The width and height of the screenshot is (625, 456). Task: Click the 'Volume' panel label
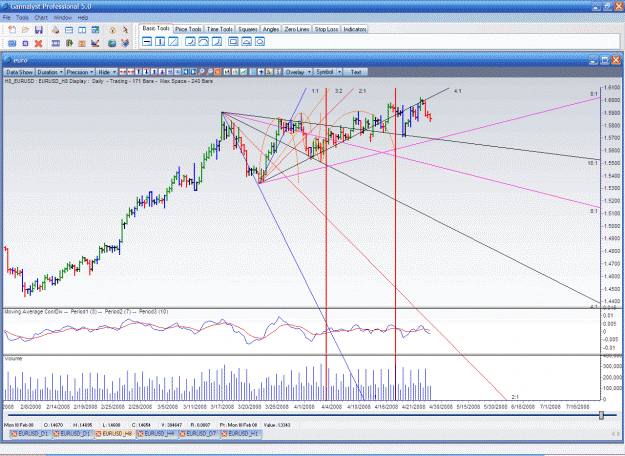tap(13, 359)
